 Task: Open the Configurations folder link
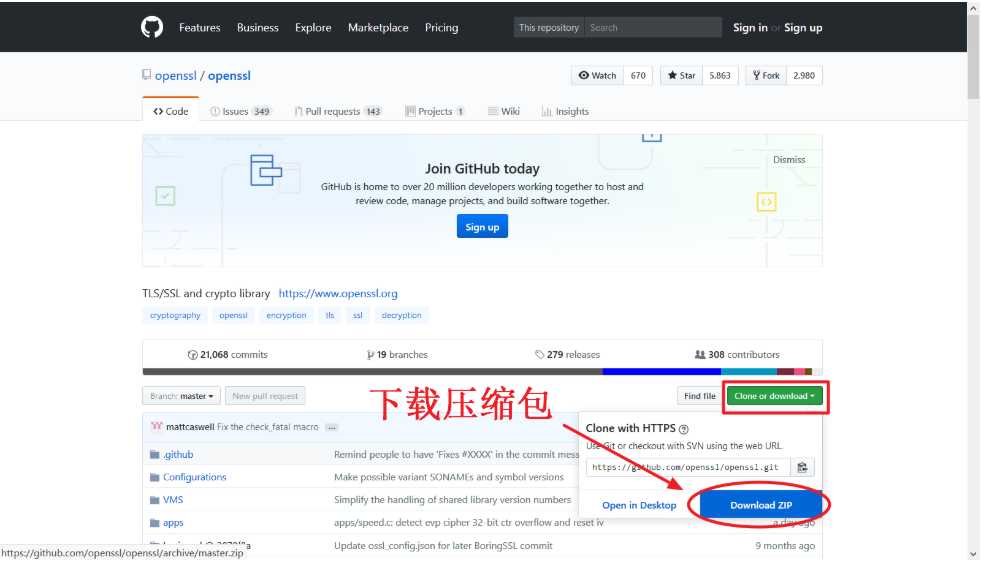pyautogui.click(x=195, y=477)
